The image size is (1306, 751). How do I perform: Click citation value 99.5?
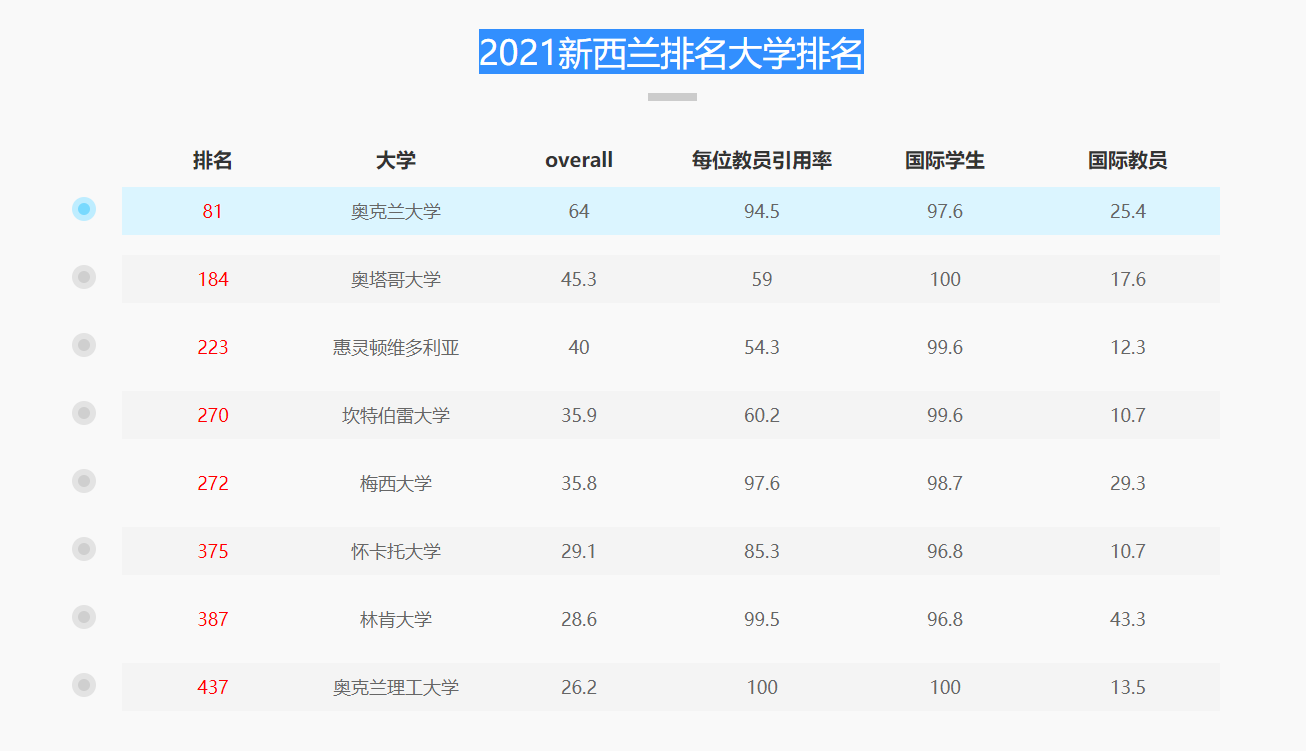click(762, 619)
